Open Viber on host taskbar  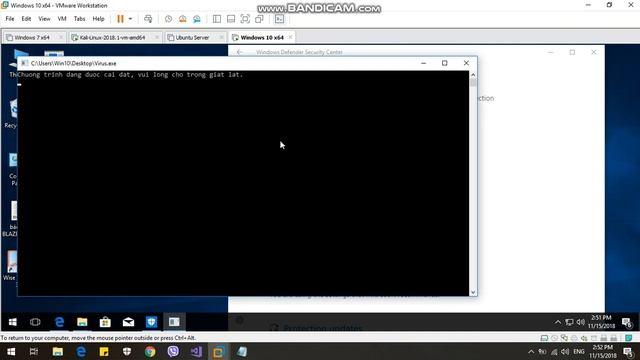pos(173,352)
